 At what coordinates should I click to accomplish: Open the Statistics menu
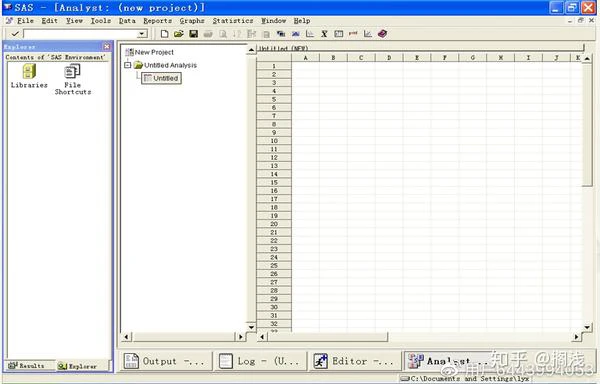click(x=233, y=21)
